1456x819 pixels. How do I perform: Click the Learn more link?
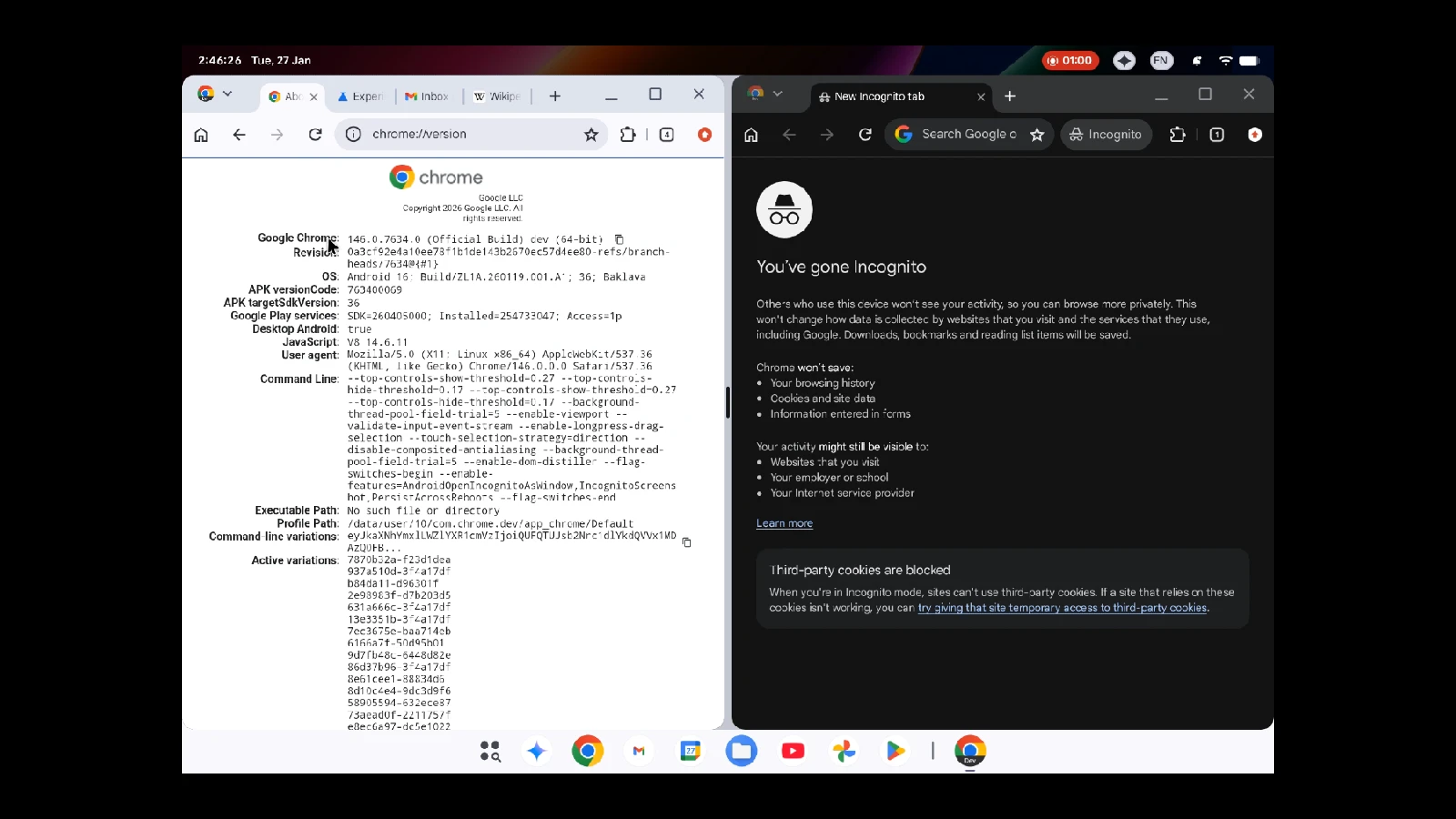784,523
